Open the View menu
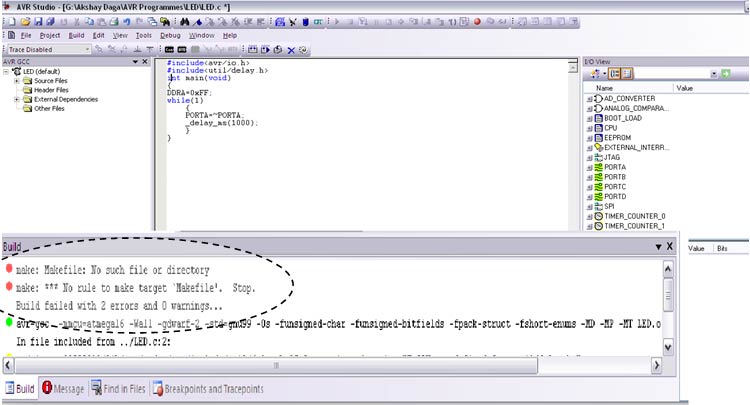Screen dimensions: 750x405 click(120, 35)
